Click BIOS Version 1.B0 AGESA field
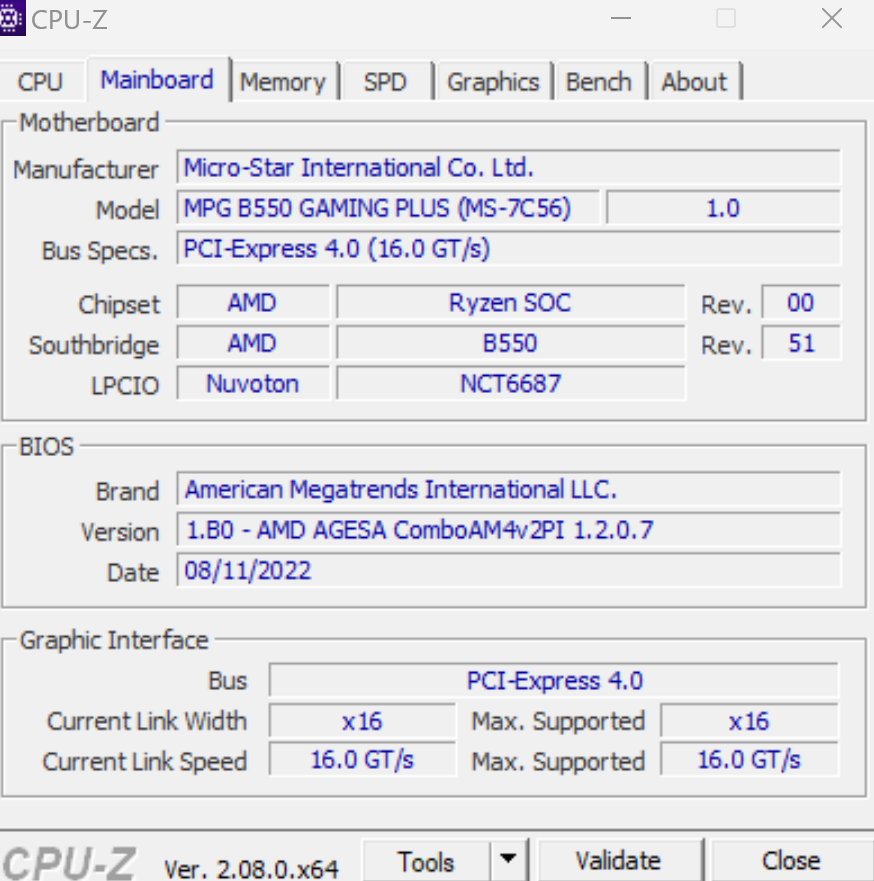 pyautogui.click(x=508, y=530)
